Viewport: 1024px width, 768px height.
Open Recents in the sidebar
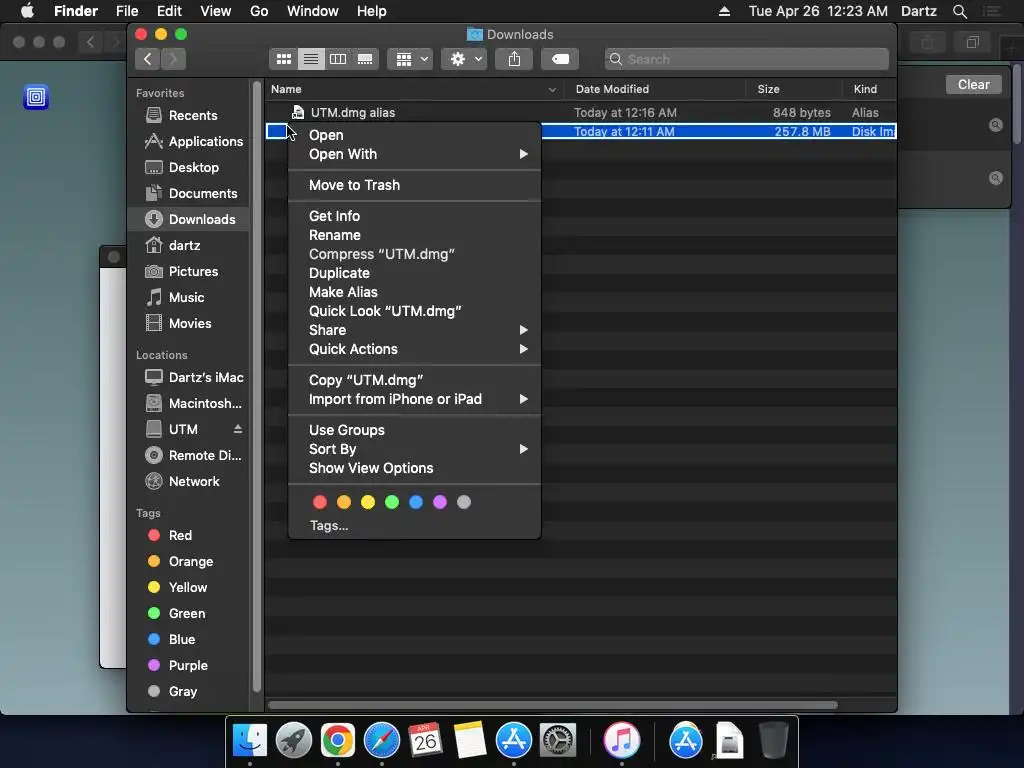point(188,116)
